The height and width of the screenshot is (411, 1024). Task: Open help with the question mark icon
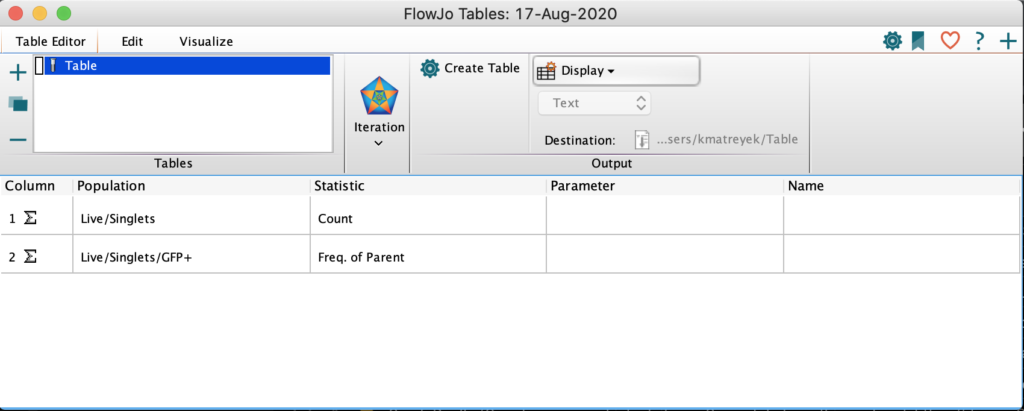click(978, 41)
